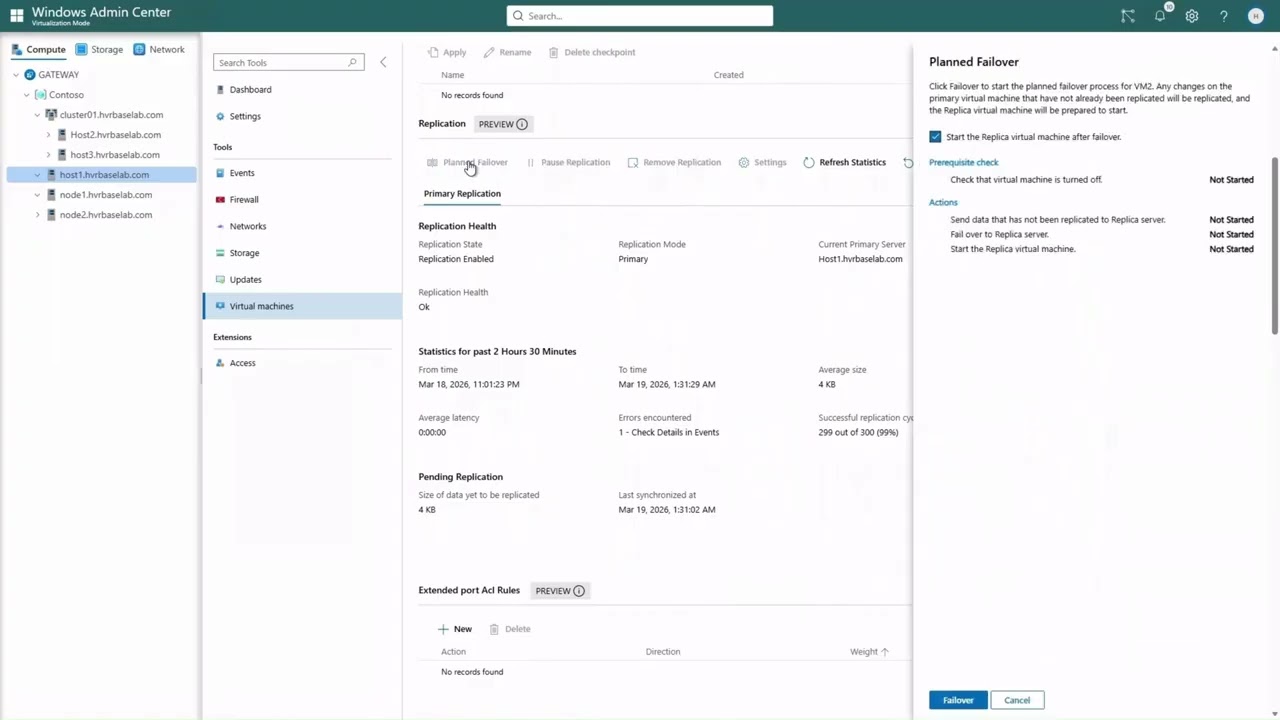Viewport: 1280px width, 720px height.
Task: Open the notifications bell icon
Action: point(1160,16)
